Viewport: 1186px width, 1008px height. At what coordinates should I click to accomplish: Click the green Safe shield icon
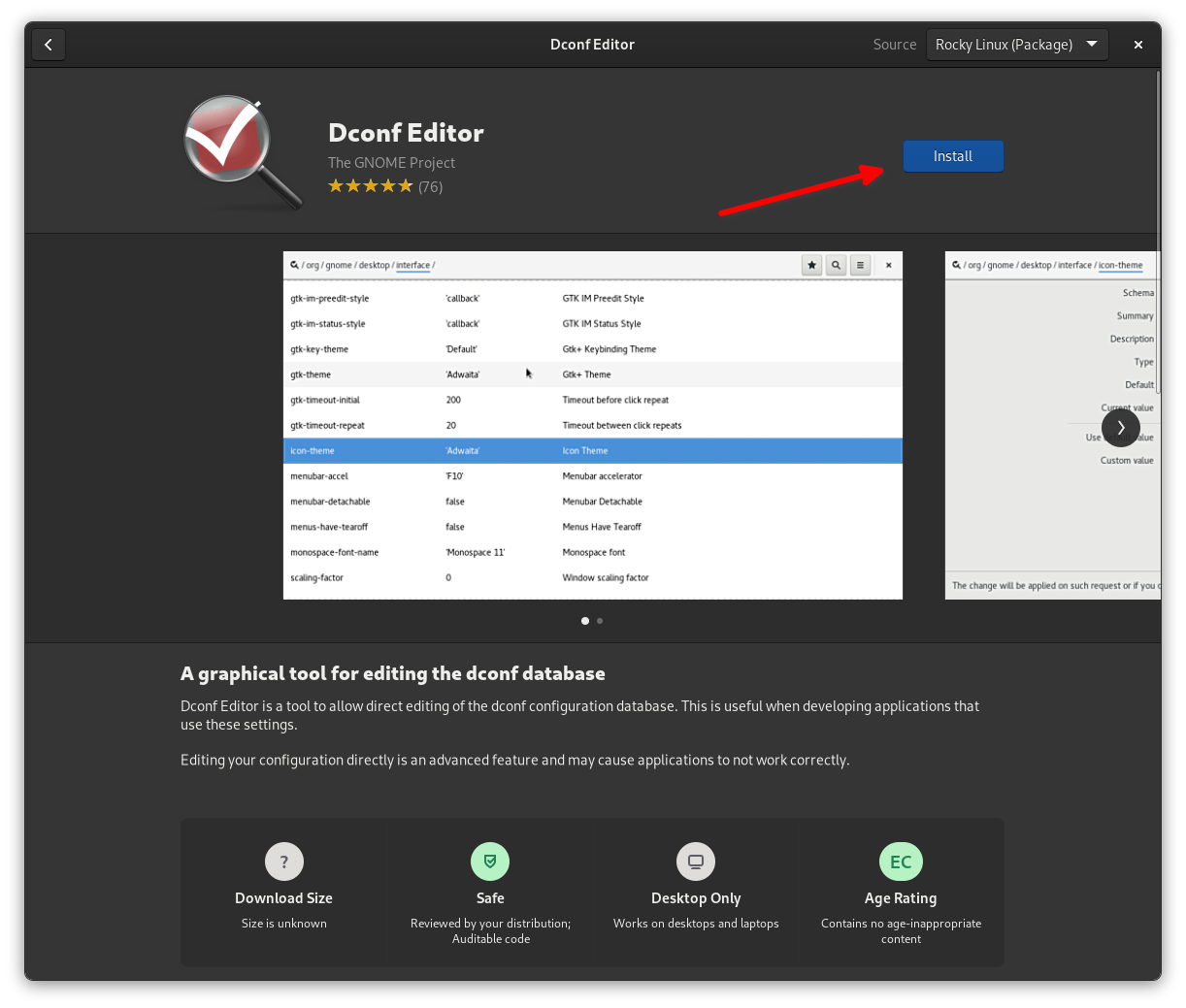tap(490, 861)
